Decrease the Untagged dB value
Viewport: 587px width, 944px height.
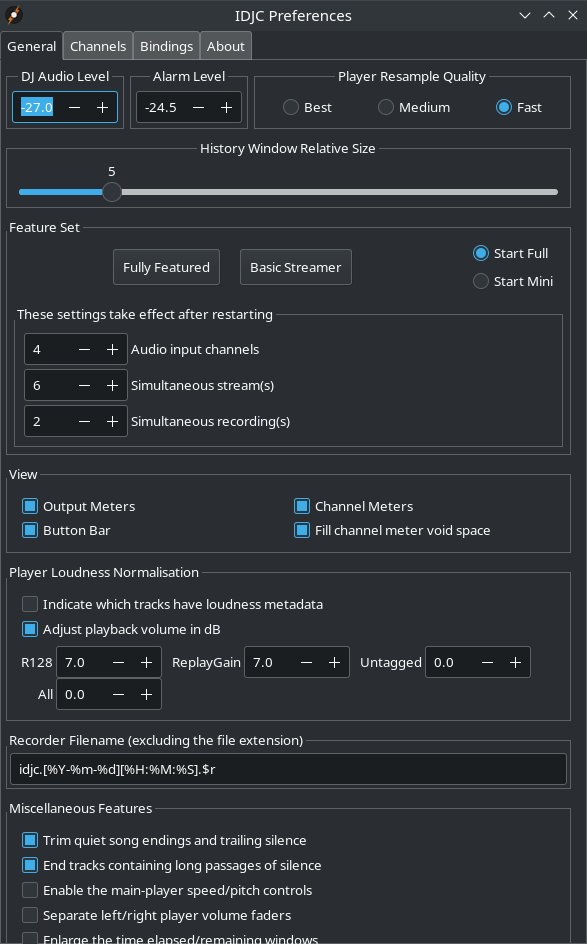click(488, 662)
